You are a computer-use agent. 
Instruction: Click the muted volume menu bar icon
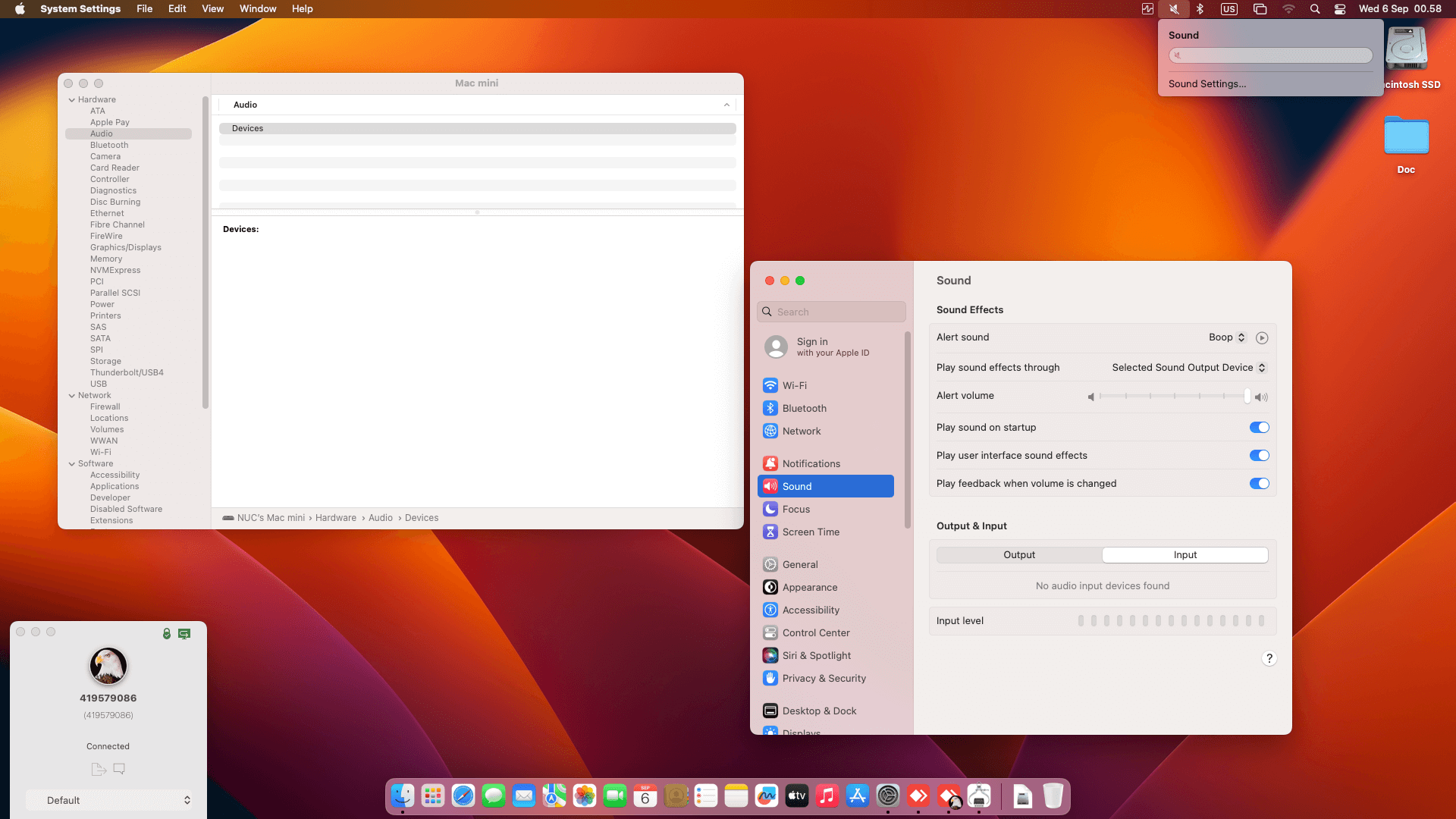point(1174,9)
